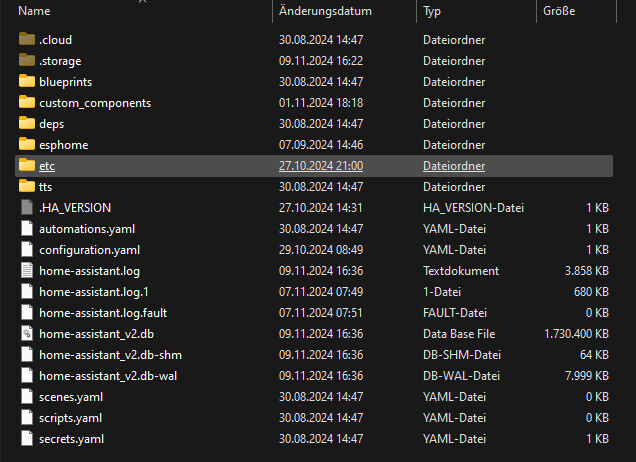Click the configuration.yaml file icon
The height and width of the screenshot is (462, 636).
[27, 250]
